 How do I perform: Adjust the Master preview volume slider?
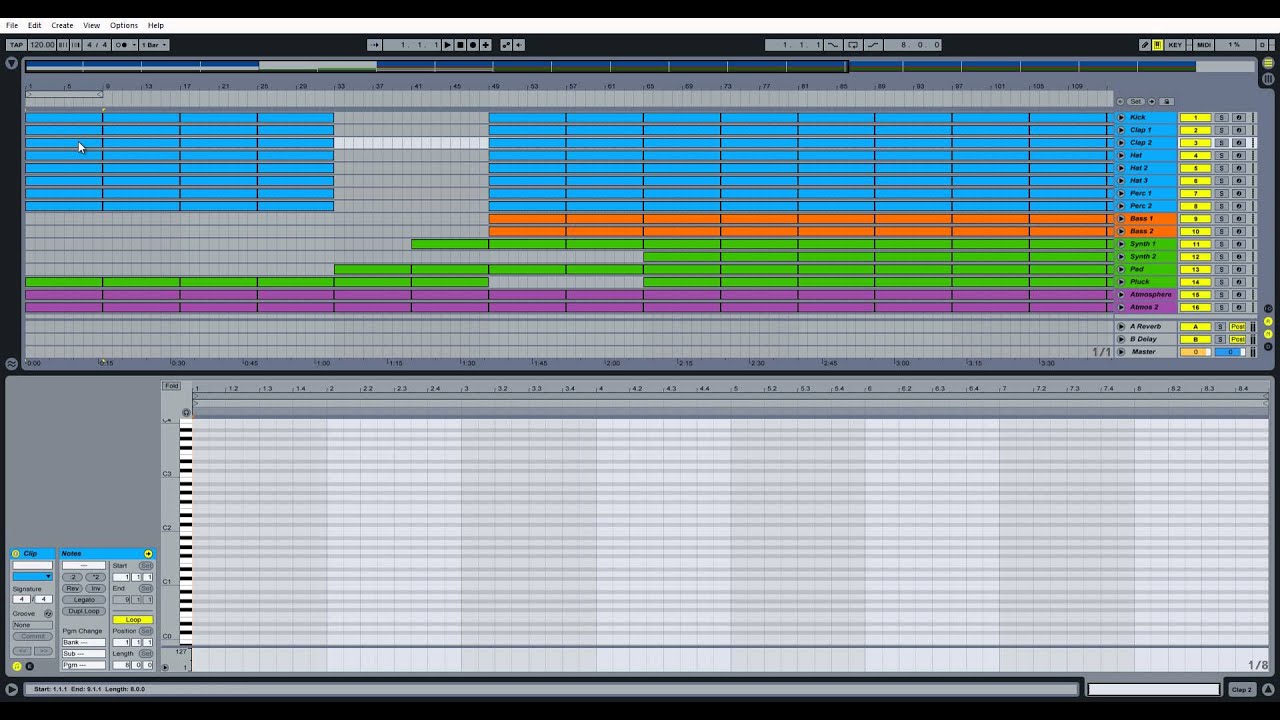coord(1230,352)
